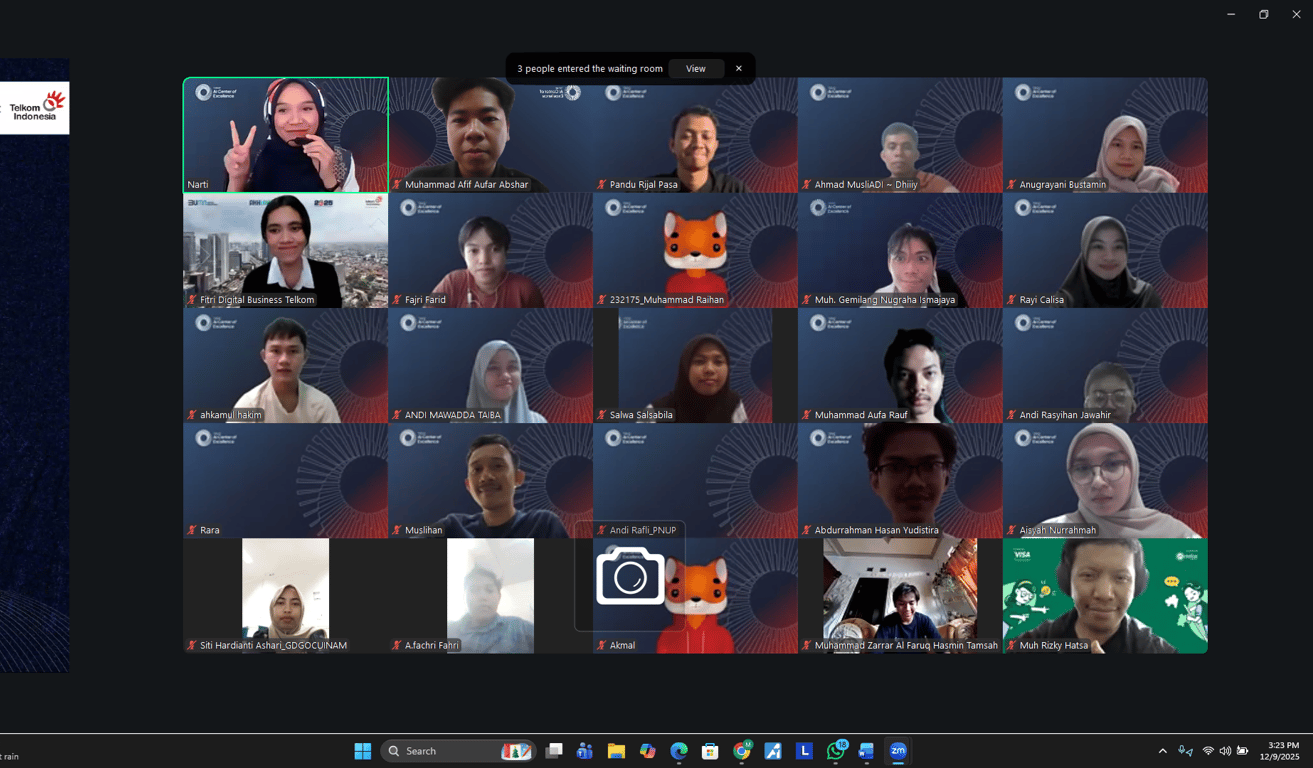Restore down the Zoom window

click(1264, 14)
